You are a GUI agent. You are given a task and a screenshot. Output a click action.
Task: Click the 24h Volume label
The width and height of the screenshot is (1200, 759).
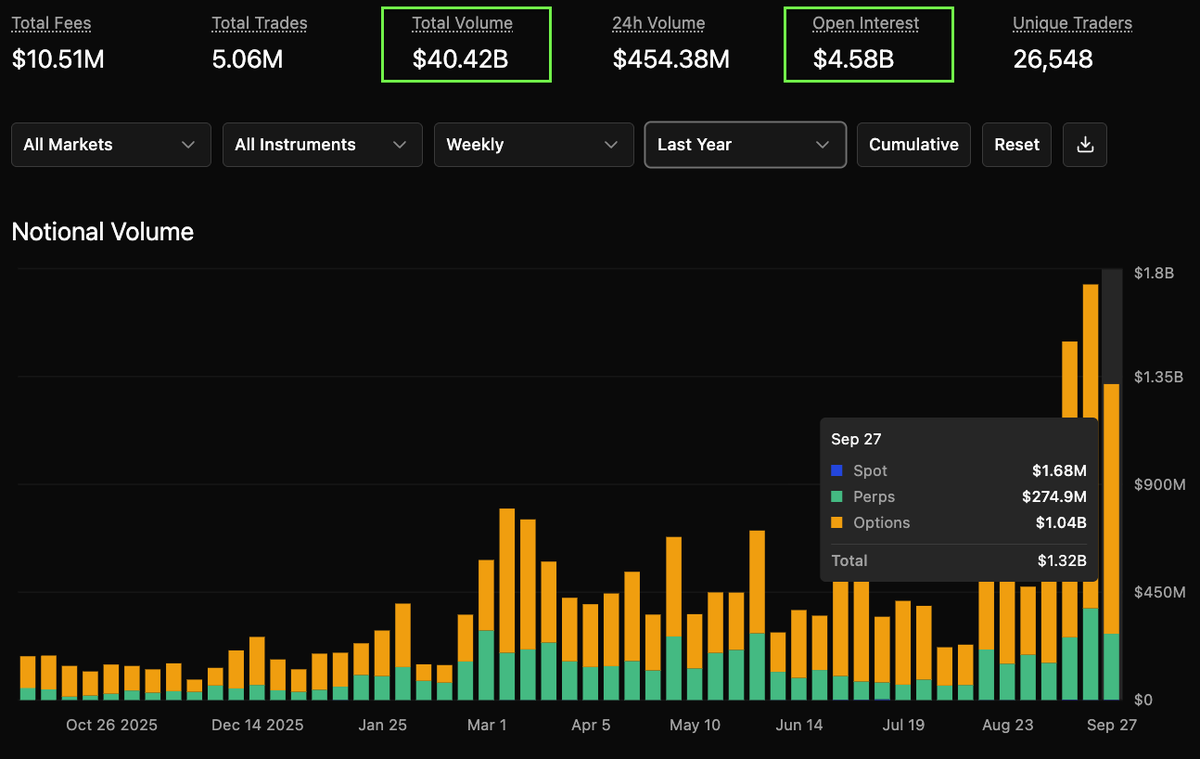click(659, 23)
